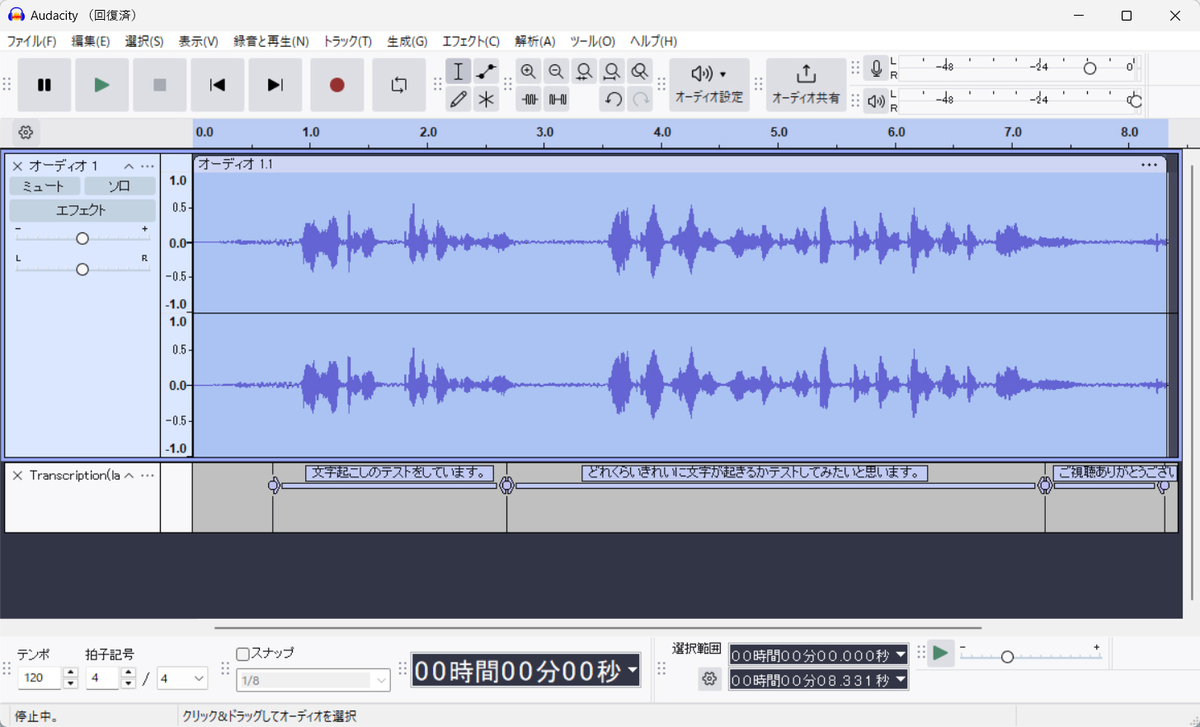Open 解析(A) menu
1200x727 pixels.
[535, 41]
